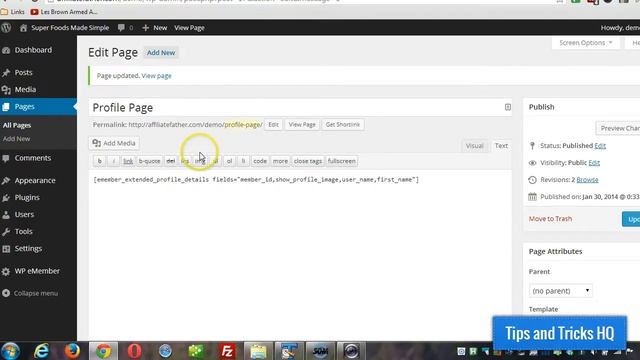Switch to the Text editor tab
Viewport: 640px width, 360px height.
click(501, 146)
